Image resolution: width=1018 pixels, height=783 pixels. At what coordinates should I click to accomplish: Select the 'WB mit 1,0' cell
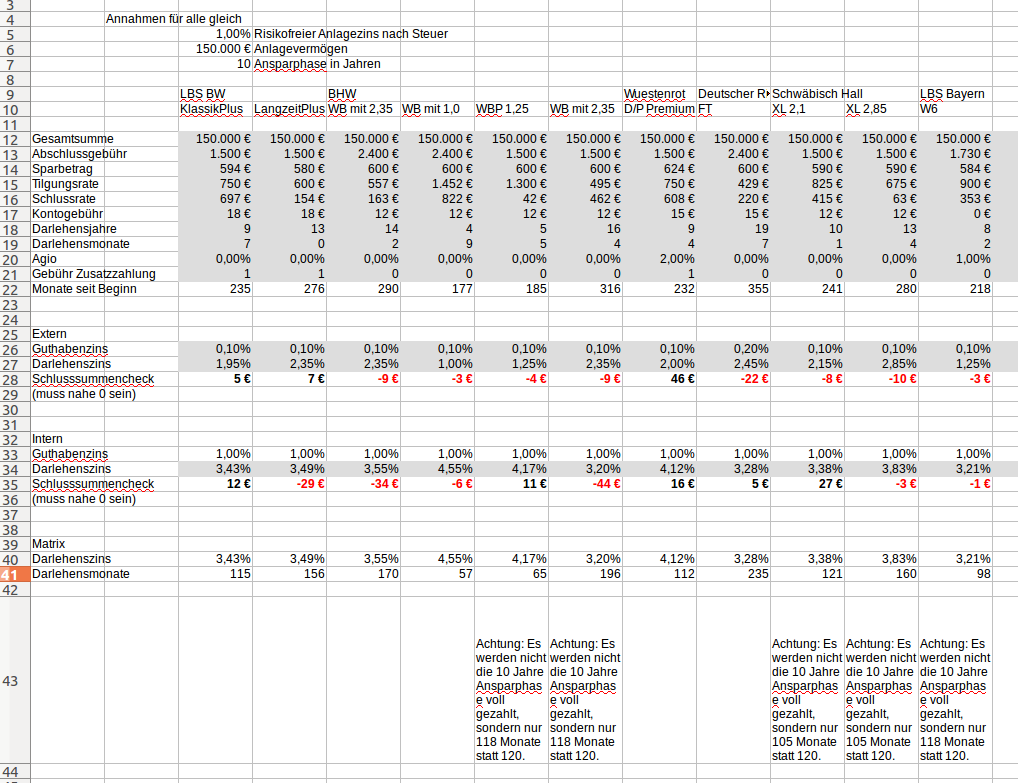click(438, 108)
